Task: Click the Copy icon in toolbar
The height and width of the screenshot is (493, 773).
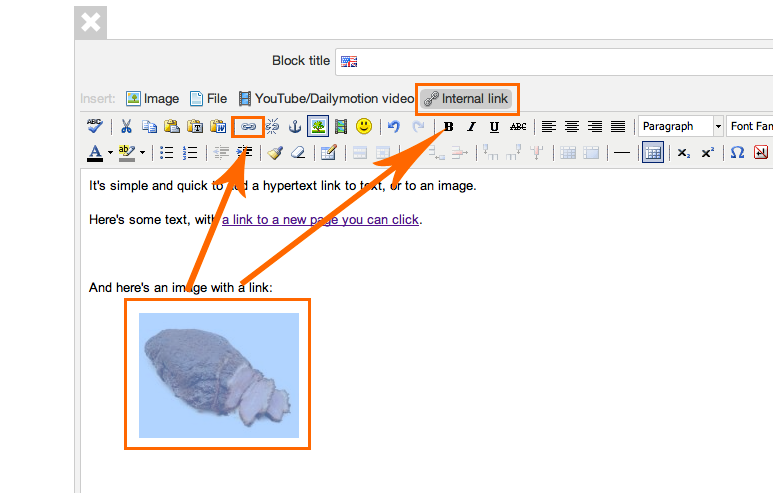Action: pos(149,127)
